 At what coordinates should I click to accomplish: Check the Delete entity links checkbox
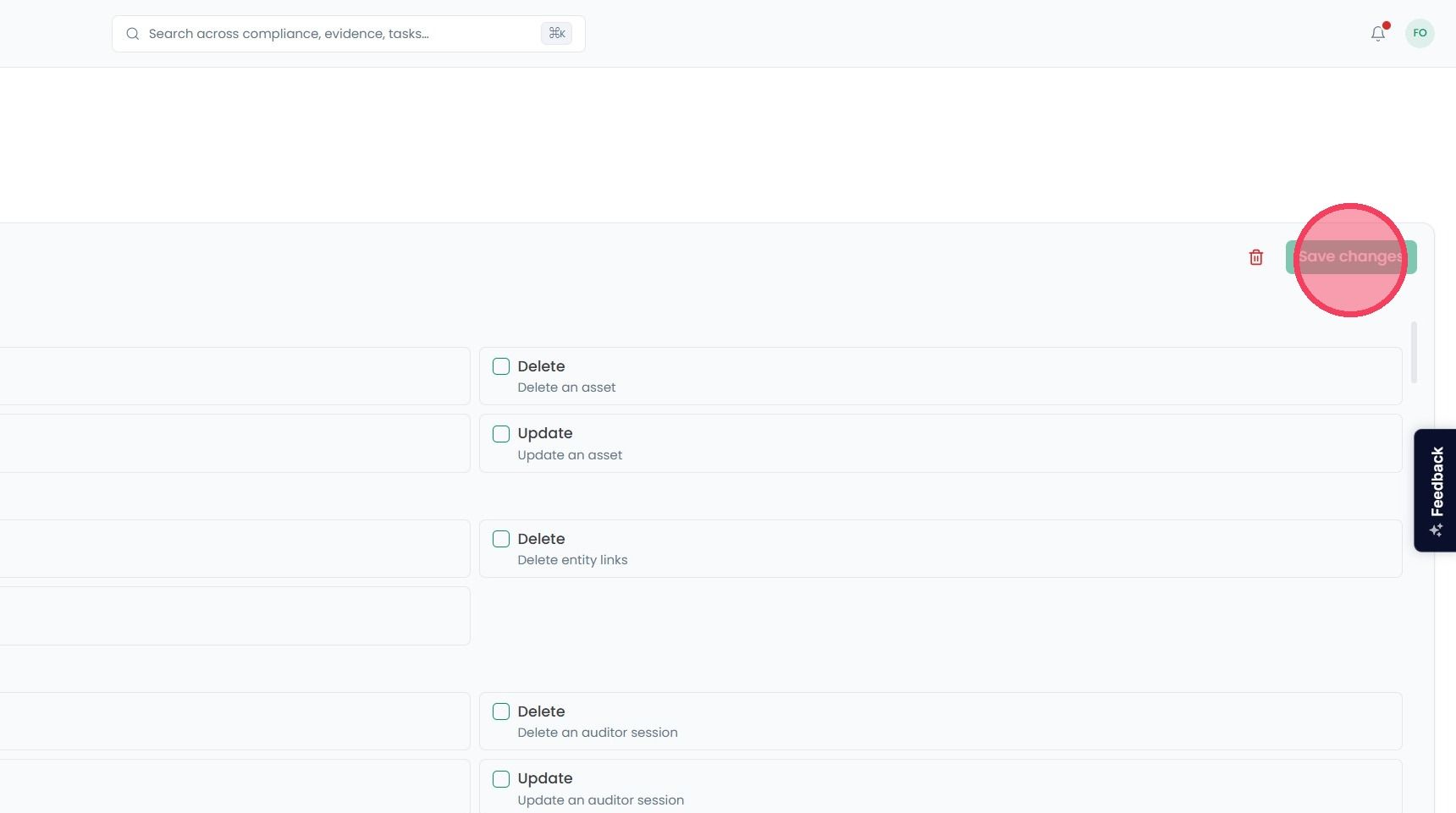click(501, 539)
